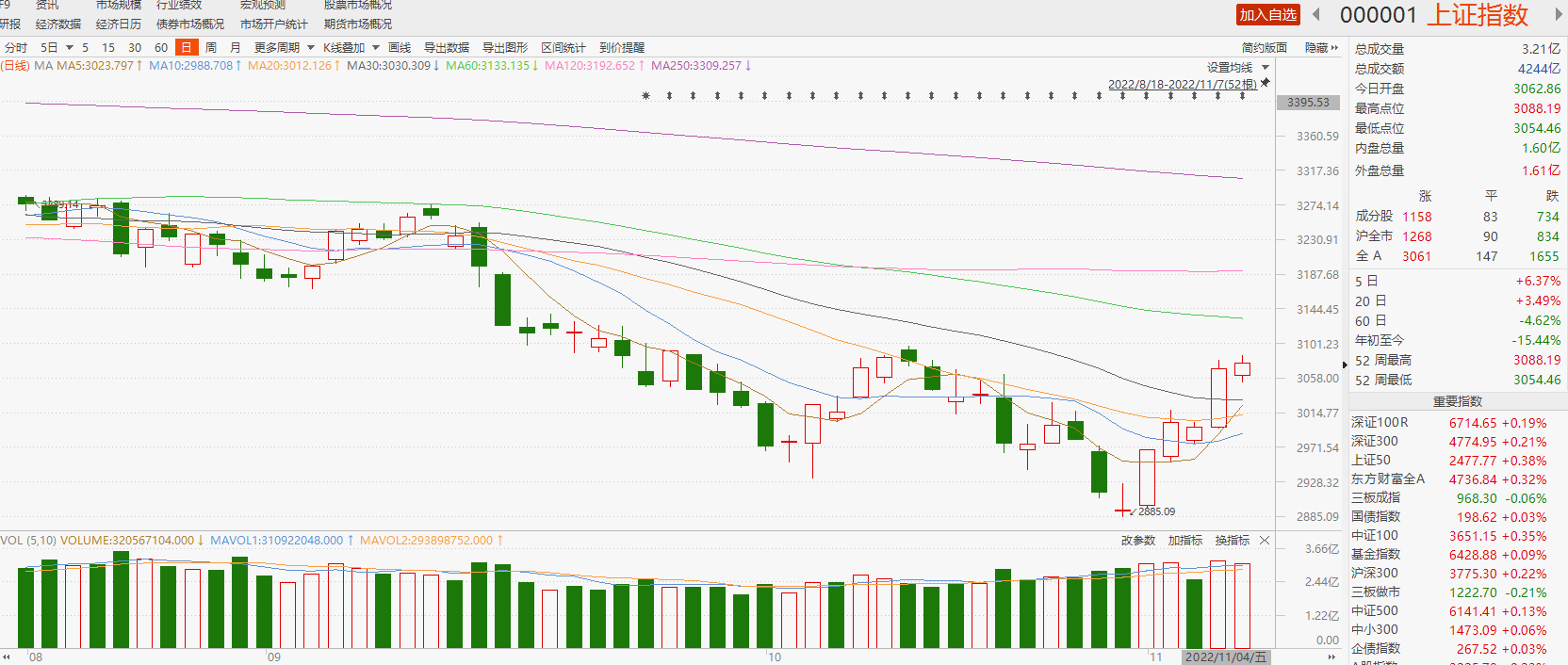This screenshot has height=665, width=1568.
Task: Open the 经济日历 menu item
Action: tap(118, 24)
